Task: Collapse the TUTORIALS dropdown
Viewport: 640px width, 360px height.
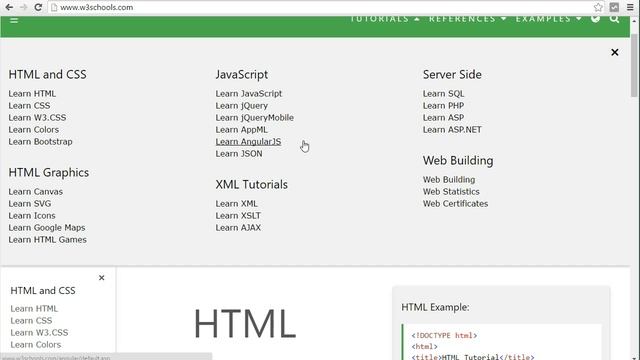Action: click(x=385, y=19)
